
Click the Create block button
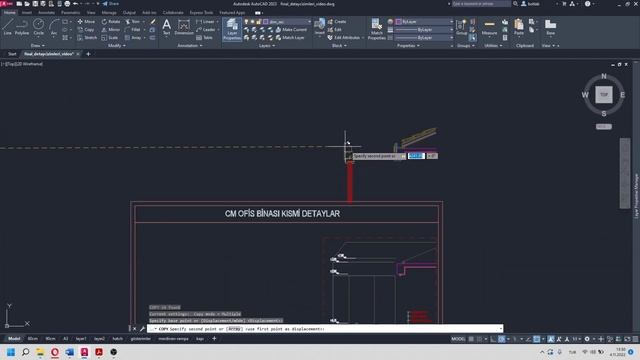pyautogui.click(x=337, y=21)
